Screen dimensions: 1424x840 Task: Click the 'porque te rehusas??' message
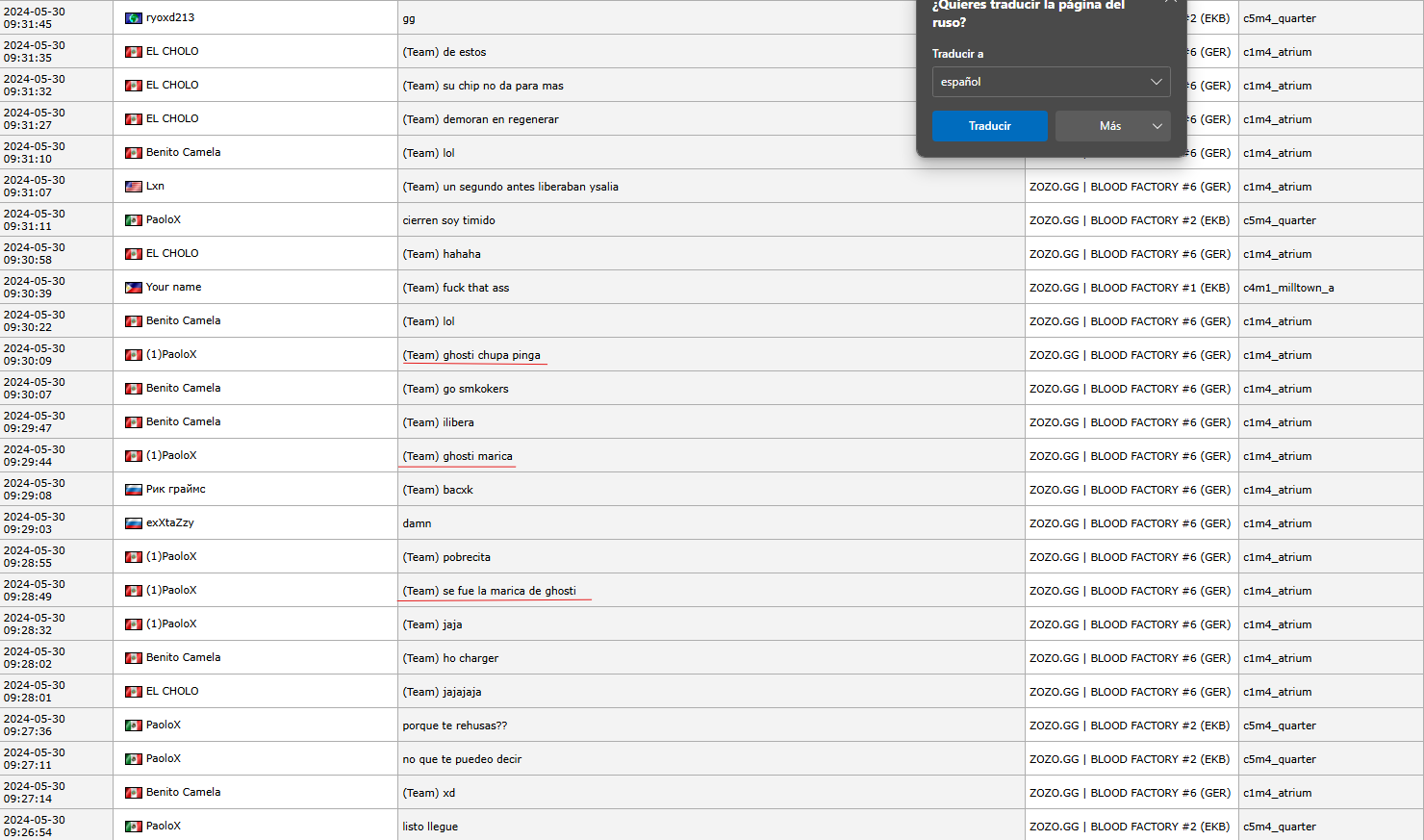click(454, 725)
